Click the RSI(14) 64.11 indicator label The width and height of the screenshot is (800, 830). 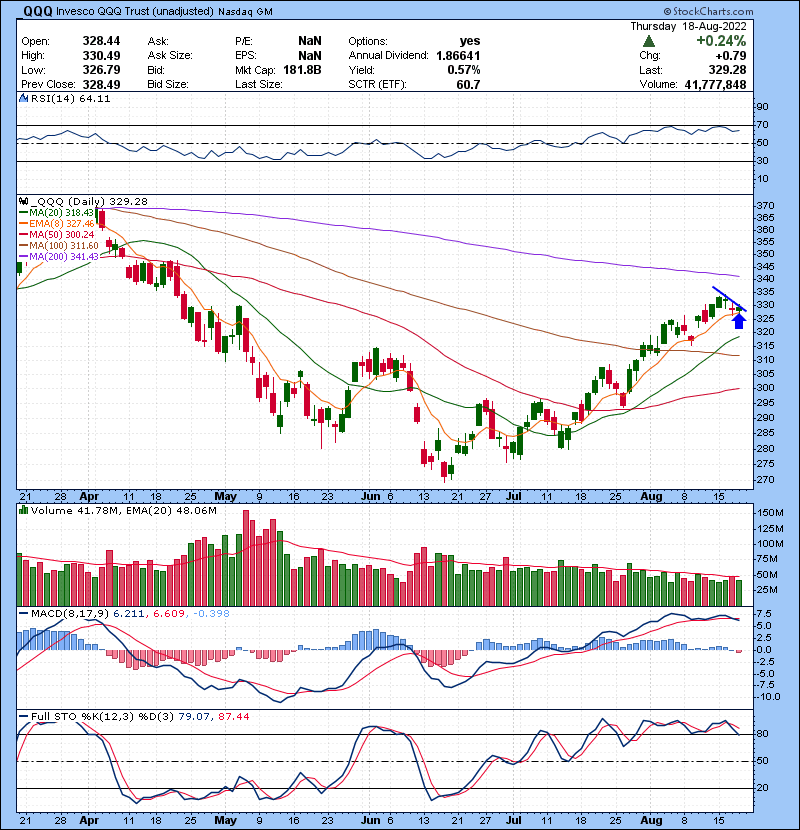70,98
